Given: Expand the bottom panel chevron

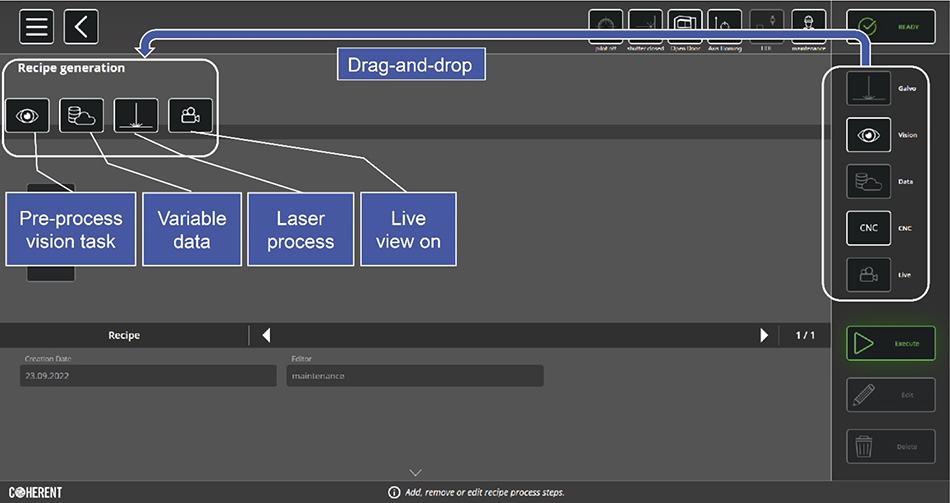Looking at the screenshot, I should pos(416,472).
